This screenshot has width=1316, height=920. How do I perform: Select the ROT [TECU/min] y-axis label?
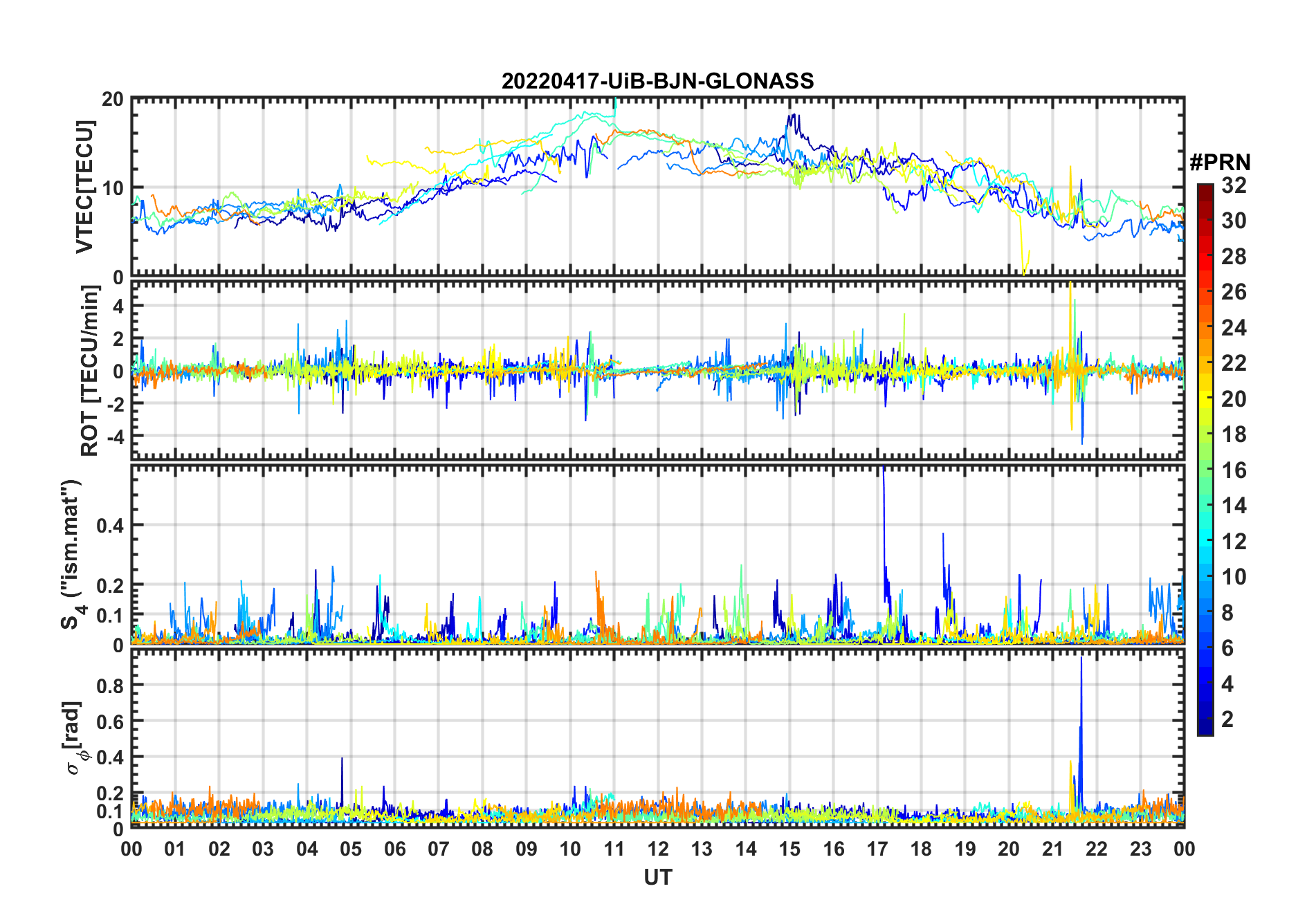tap(90, 371)
